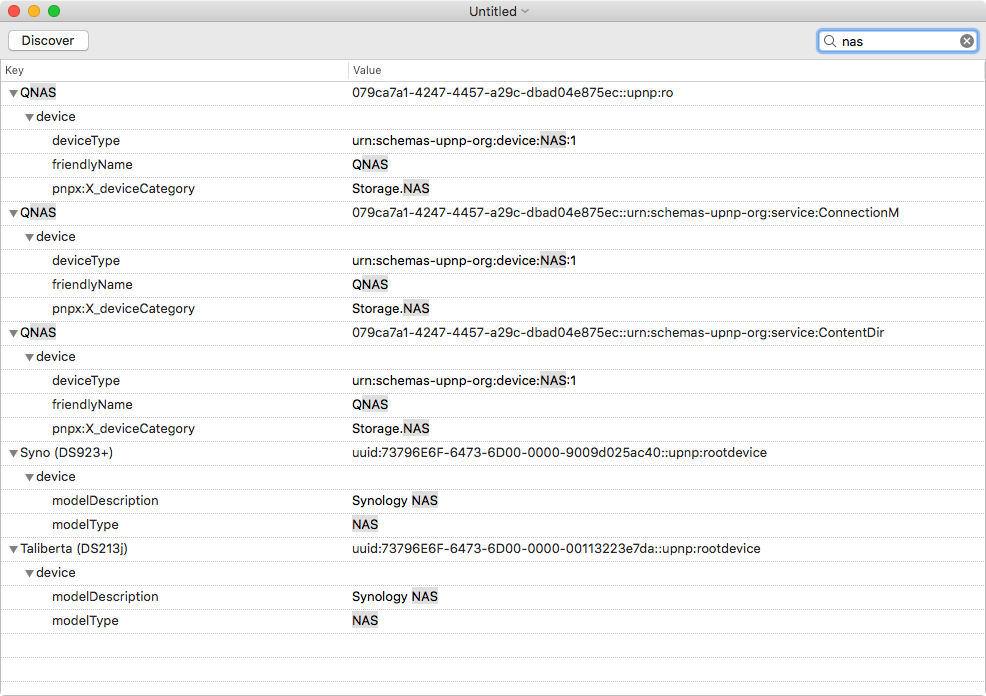Collapse device under Syno (DS923+)
986x696 pixels.
29,477
